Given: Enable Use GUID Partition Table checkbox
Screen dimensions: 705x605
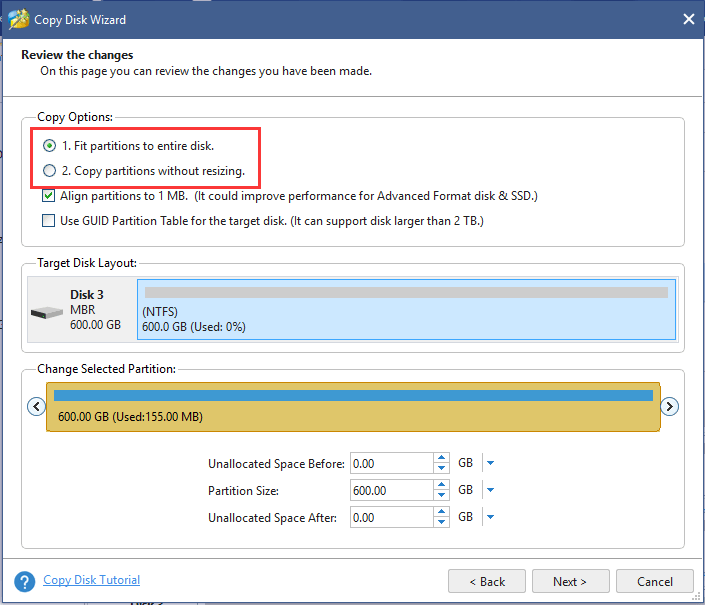Looking at the screenshot, I should 49,221.
